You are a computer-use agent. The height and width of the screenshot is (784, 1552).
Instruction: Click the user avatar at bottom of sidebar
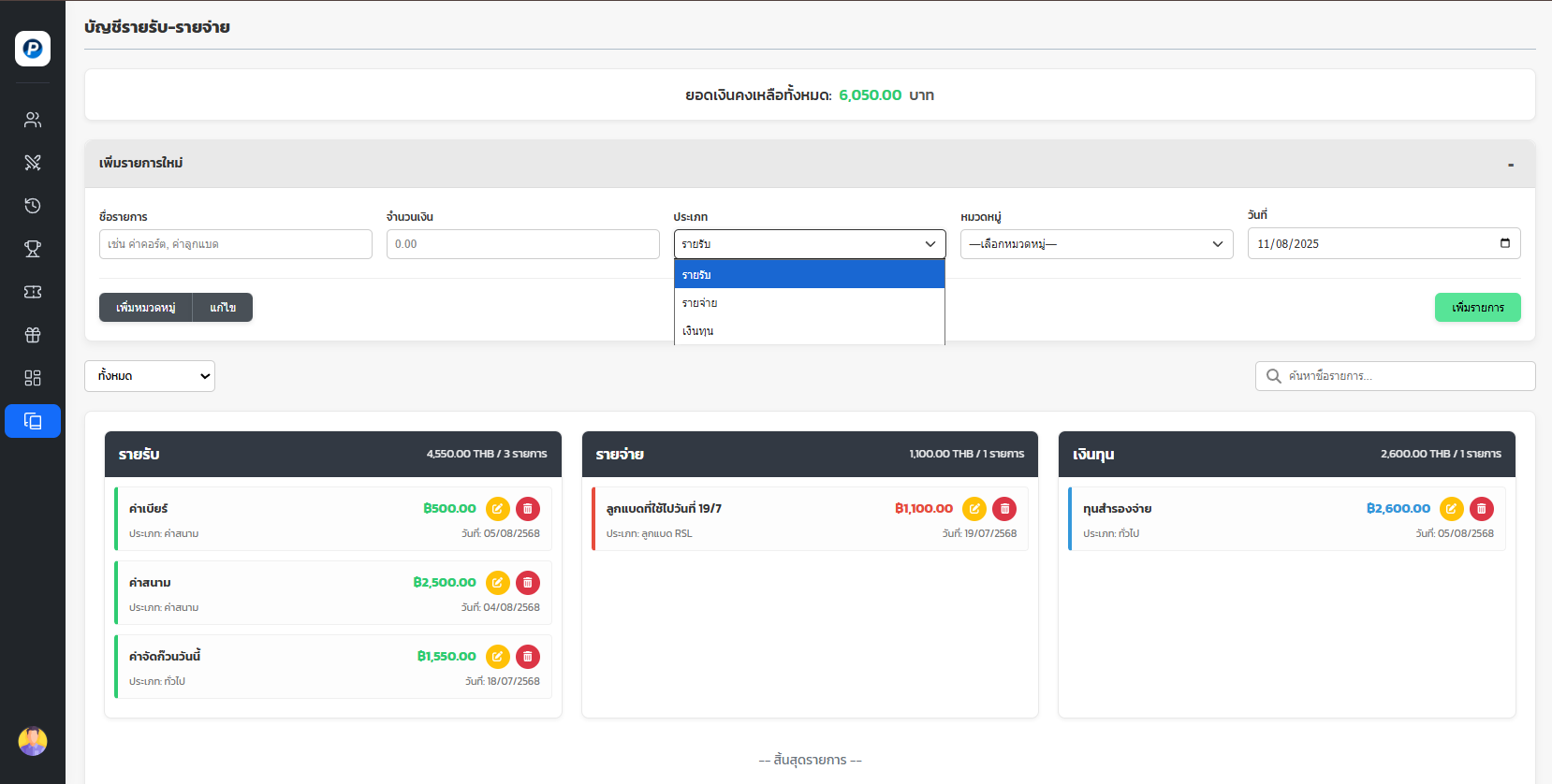pos(33,741)
